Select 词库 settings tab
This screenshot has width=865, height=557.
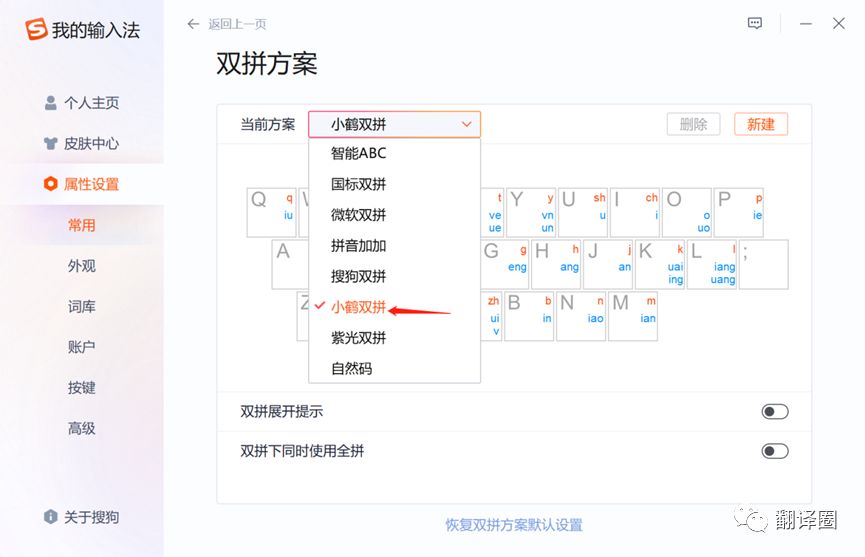click(82, 307)
